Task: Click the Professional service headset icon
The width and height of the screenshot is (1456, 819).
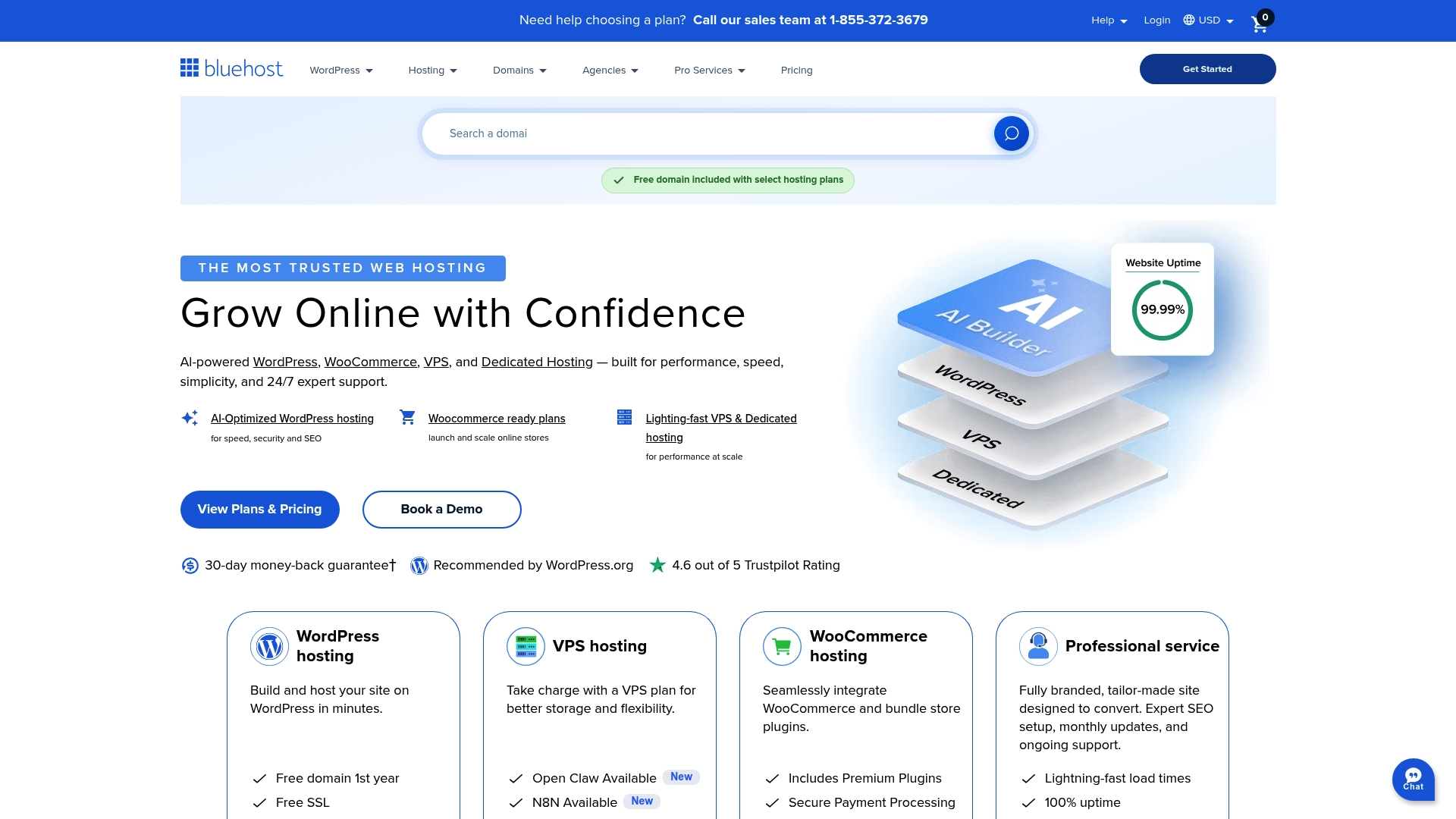Action: (1038, 646)
